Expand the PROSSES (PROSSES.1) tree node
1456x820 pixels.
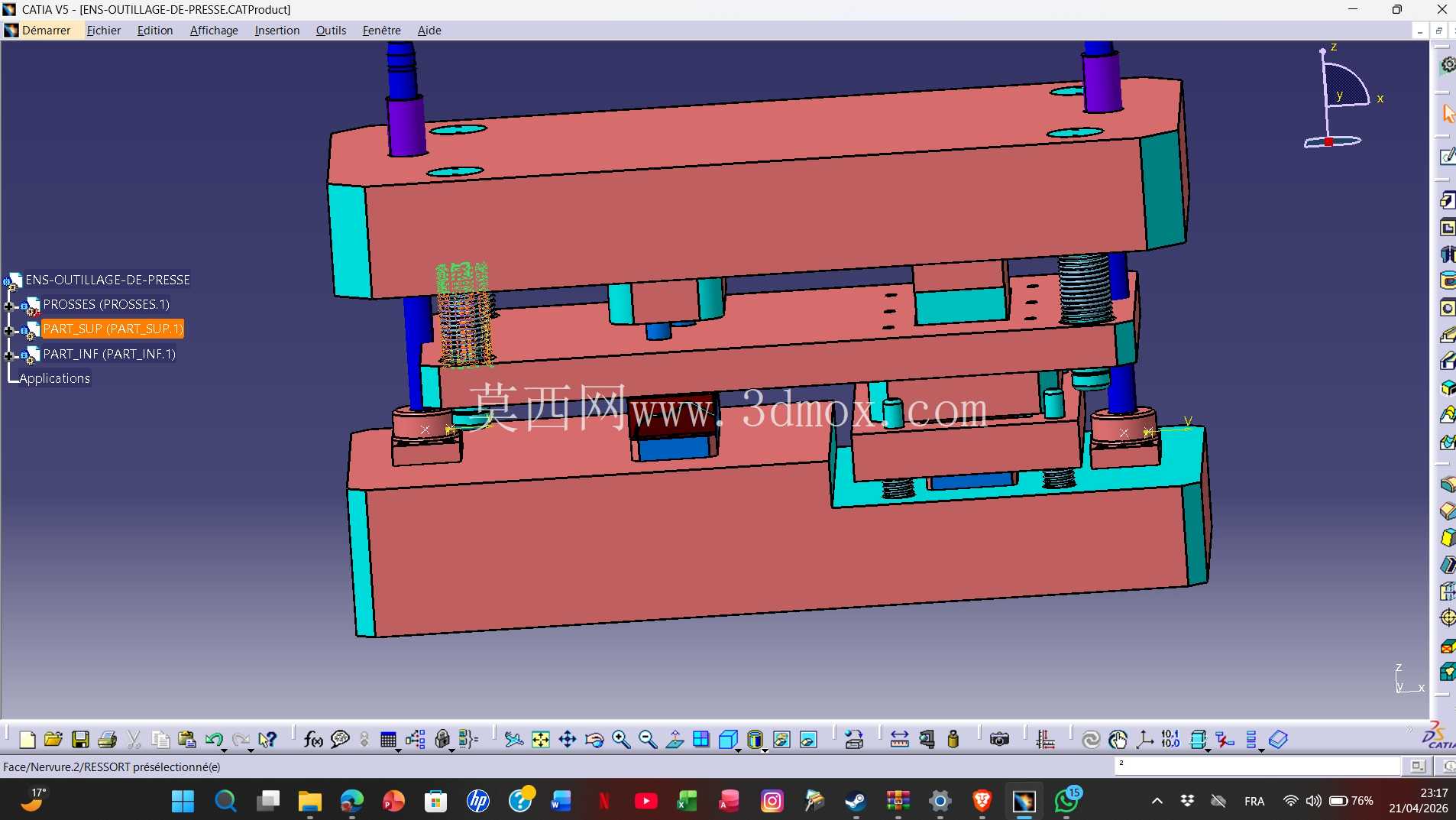pyautogui.click(x=9, y=306)
